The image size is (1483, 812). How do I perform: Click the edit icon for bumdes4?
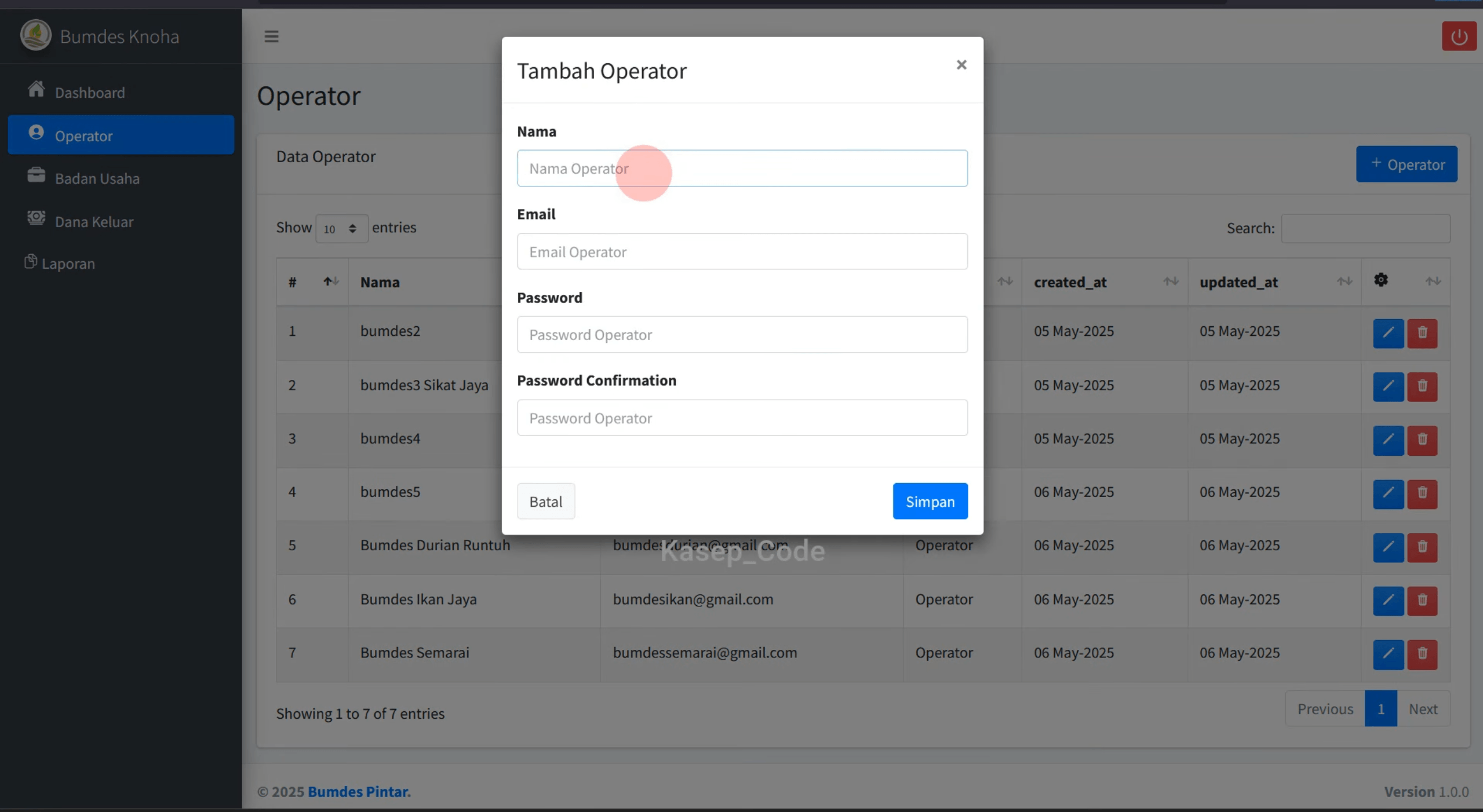[x=1388, y=440]
